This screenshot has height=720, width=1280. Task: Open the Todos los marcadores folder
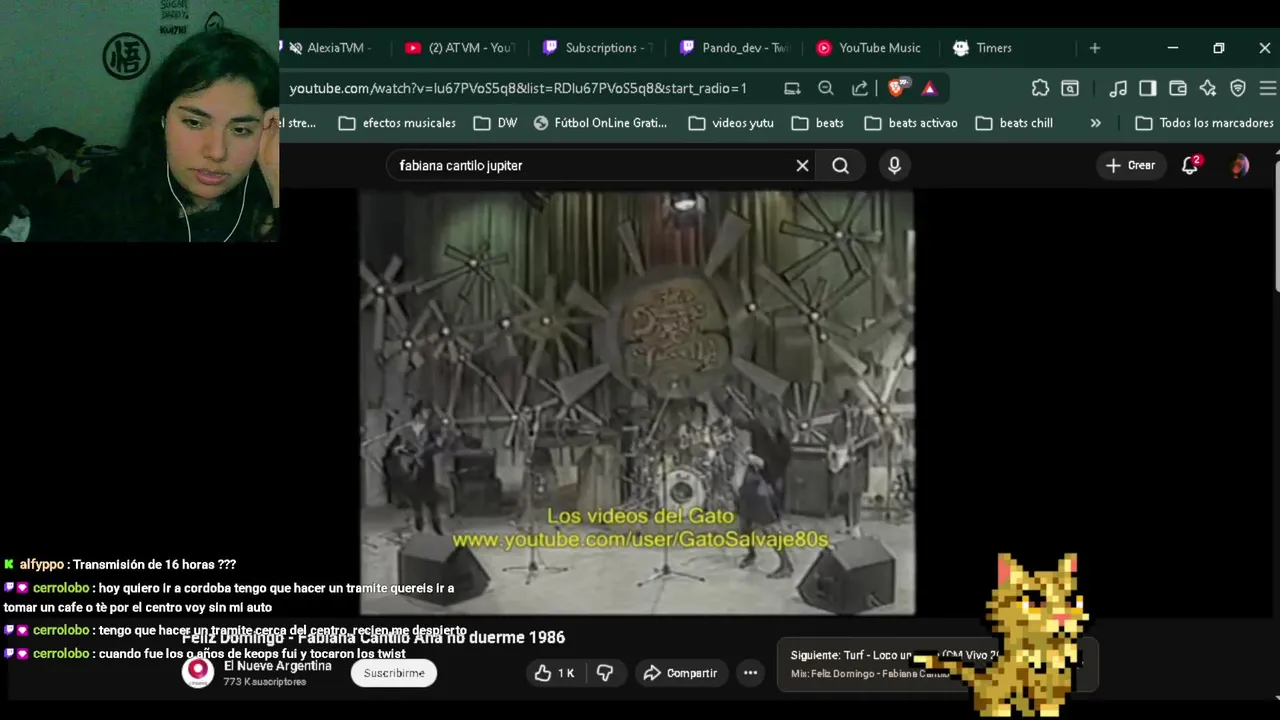click(x=1205, y=123)
